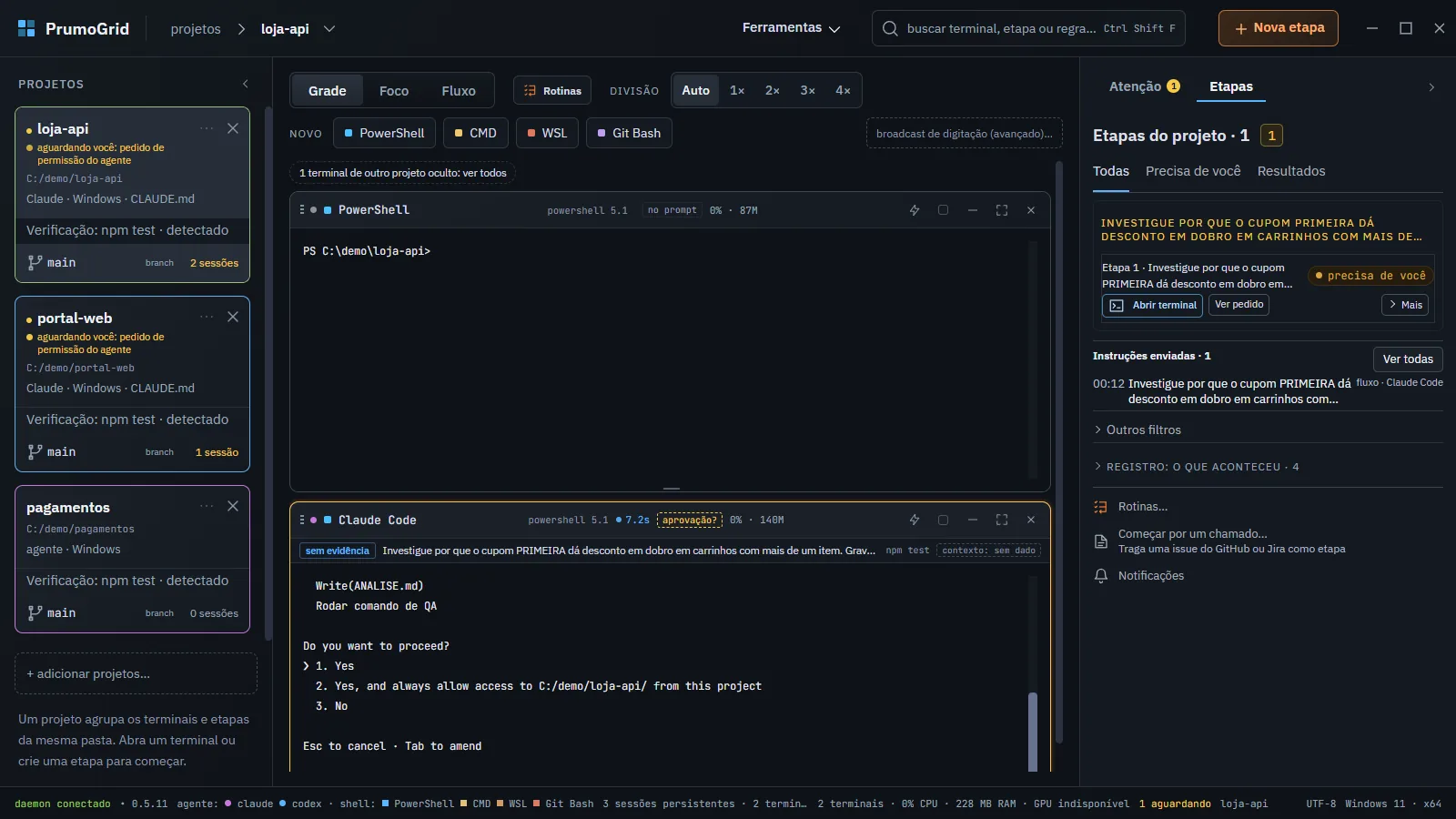
Task: Open the Ferramentas dropdown menu
Action: (x=791, y=28)
